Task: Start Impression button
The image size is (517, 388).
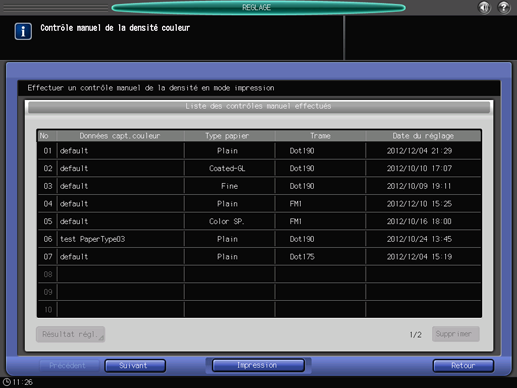Action: pyautogui.click(x=258, y=365)
